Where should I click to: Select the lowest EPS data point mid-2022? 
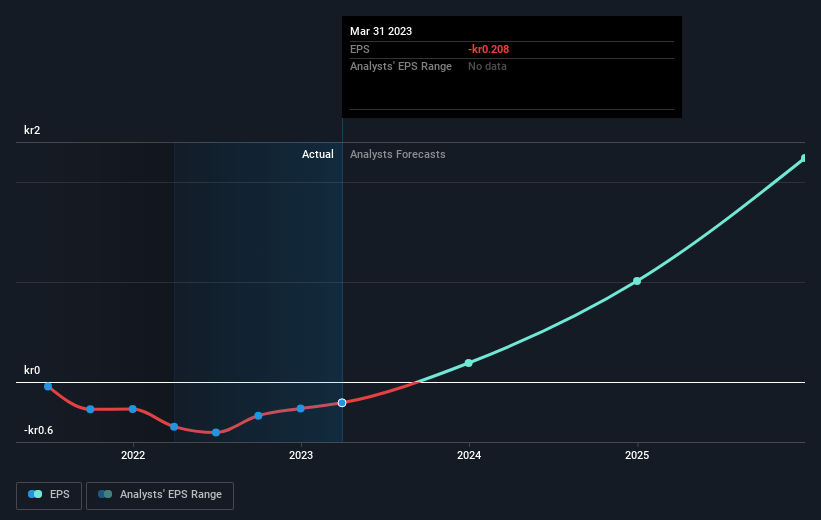[216, 433]
